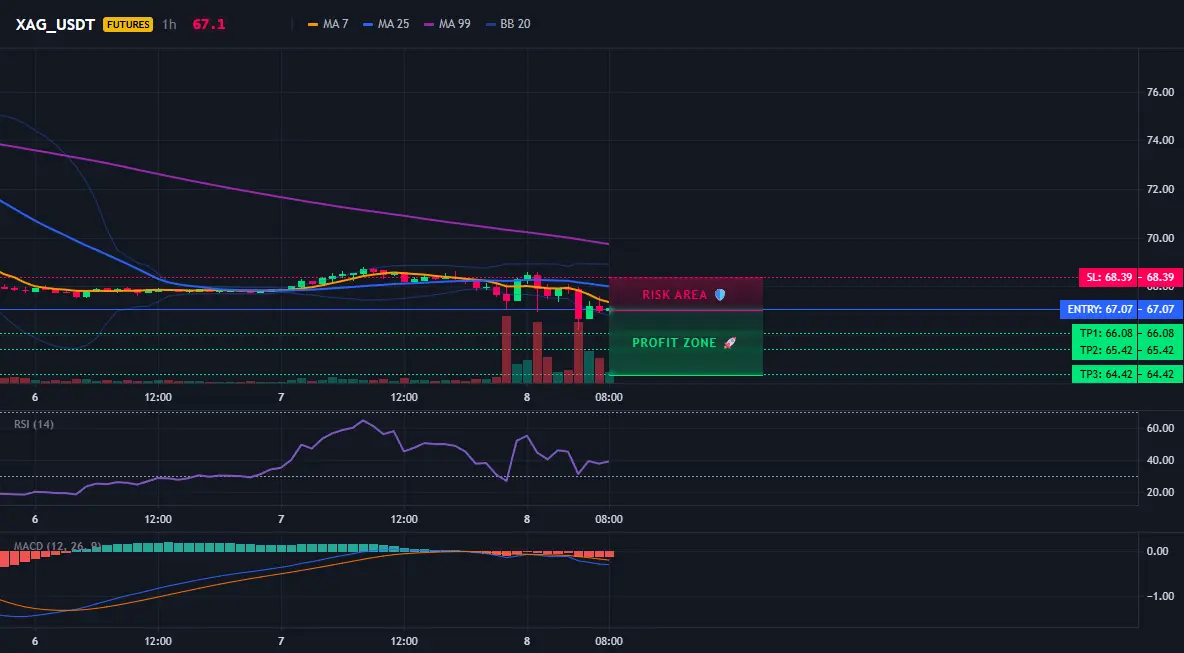Click the XAG_USDT symbol name
Viewport: 1184px width, 653px height.
point(55,24)
